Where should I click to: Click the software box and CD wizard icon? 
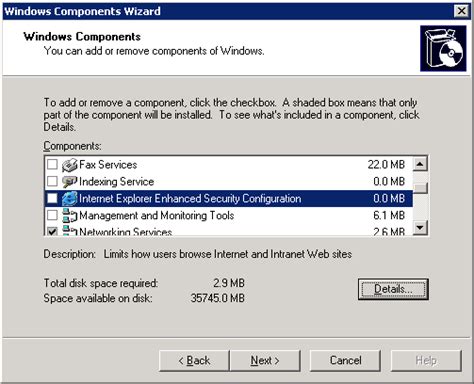443,48
